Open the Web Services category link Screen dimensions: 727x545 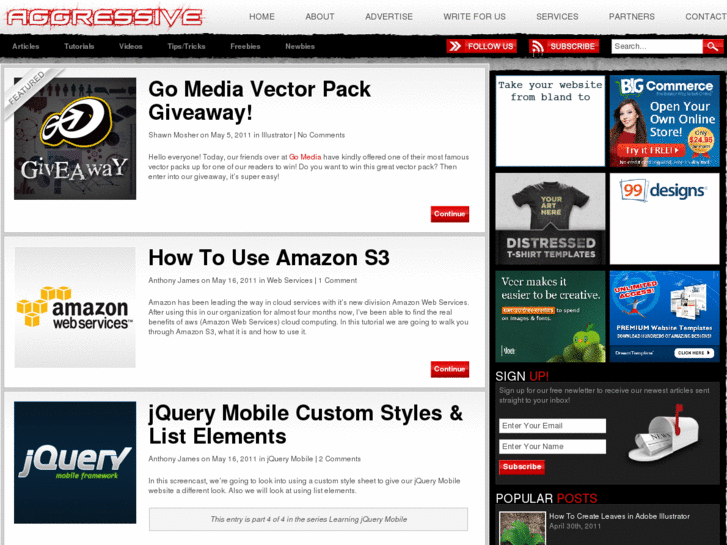click(289, 280)
